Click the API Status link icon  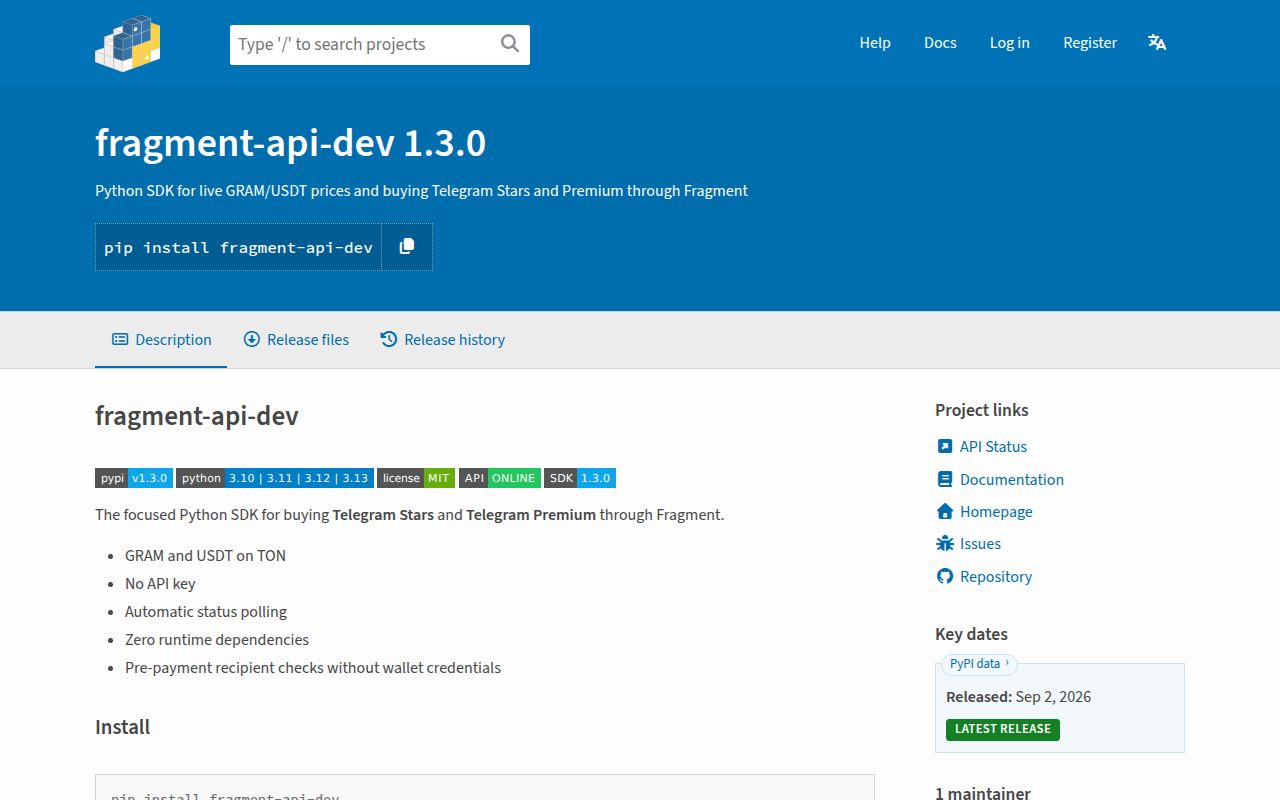(x=945, y=446)
